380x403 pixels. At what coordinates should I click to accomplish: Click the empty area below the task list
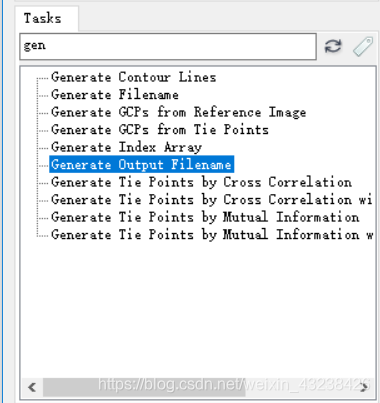[x=198, y=310]
